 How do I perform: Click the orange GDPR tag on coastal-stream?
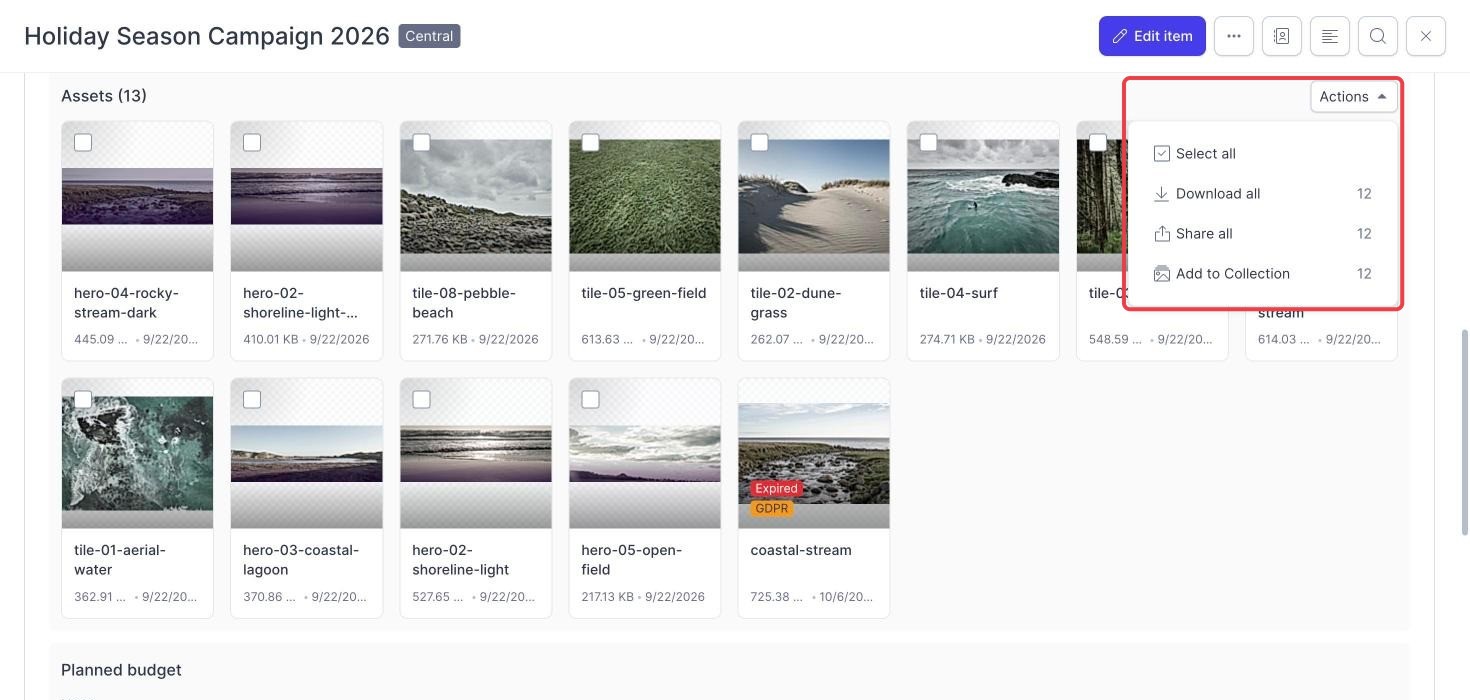[x=772, y=509]
